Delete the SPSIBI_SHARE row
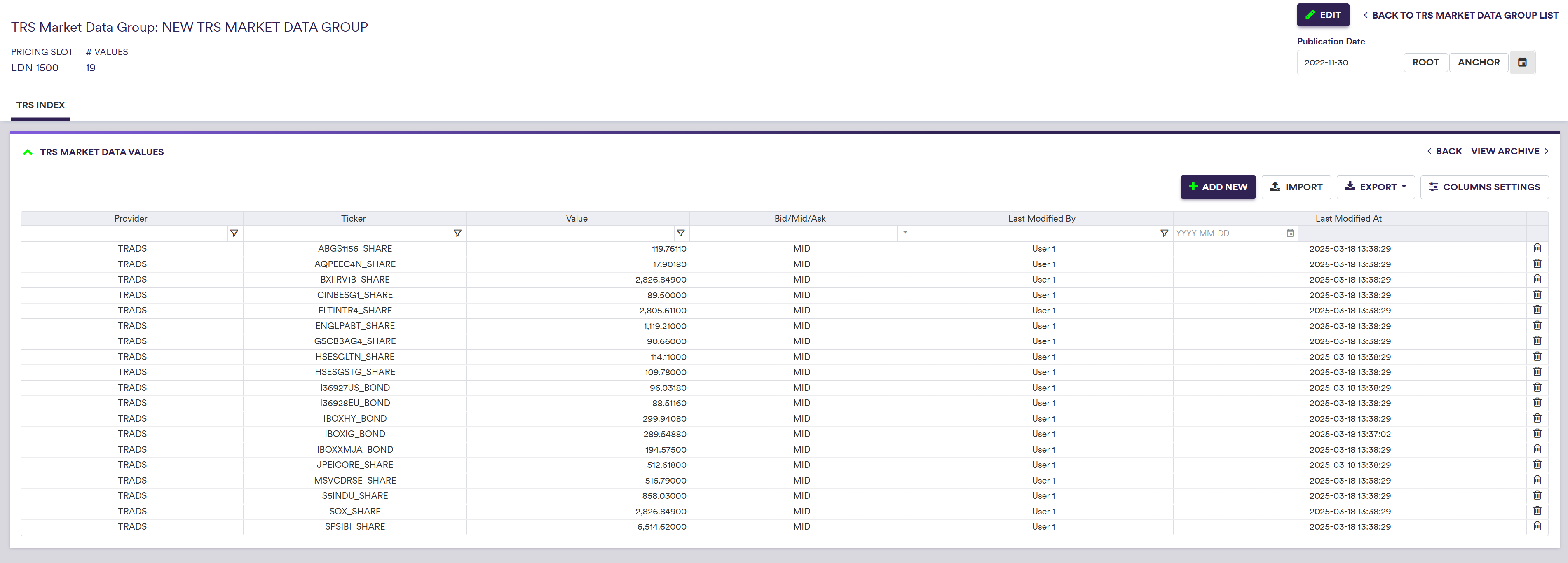 pyautogui.click(x=1537, y=526)
